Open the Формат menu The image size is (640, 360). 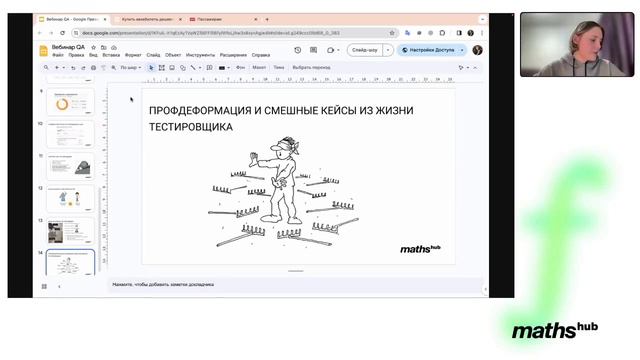coord(133,55)
